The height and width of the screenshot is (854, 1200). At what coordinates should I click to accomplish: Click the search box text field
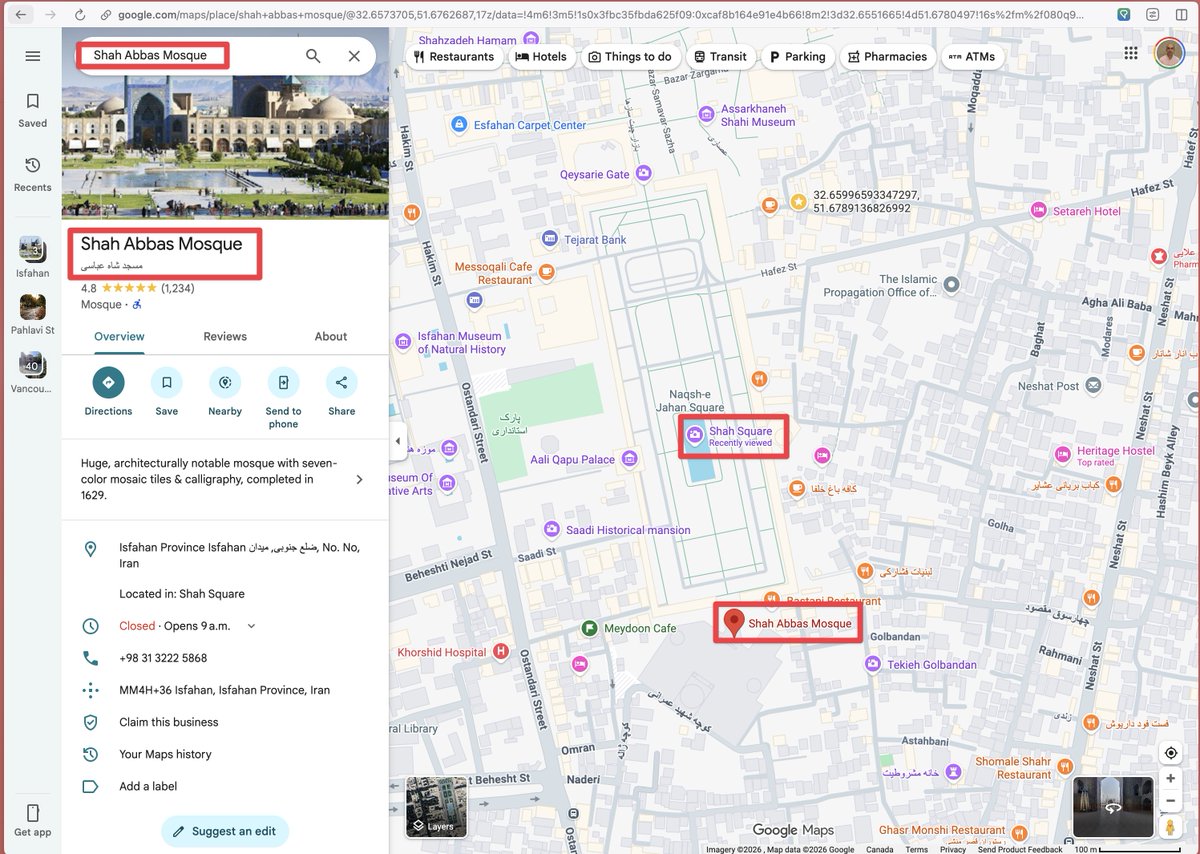(x=190, y=55)
